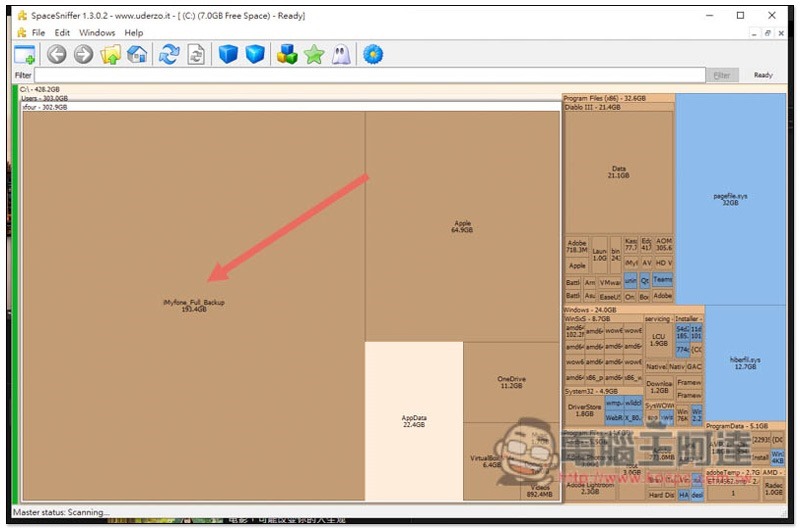
Task: Open the Edit menu
Action: (x=62, y=33)
